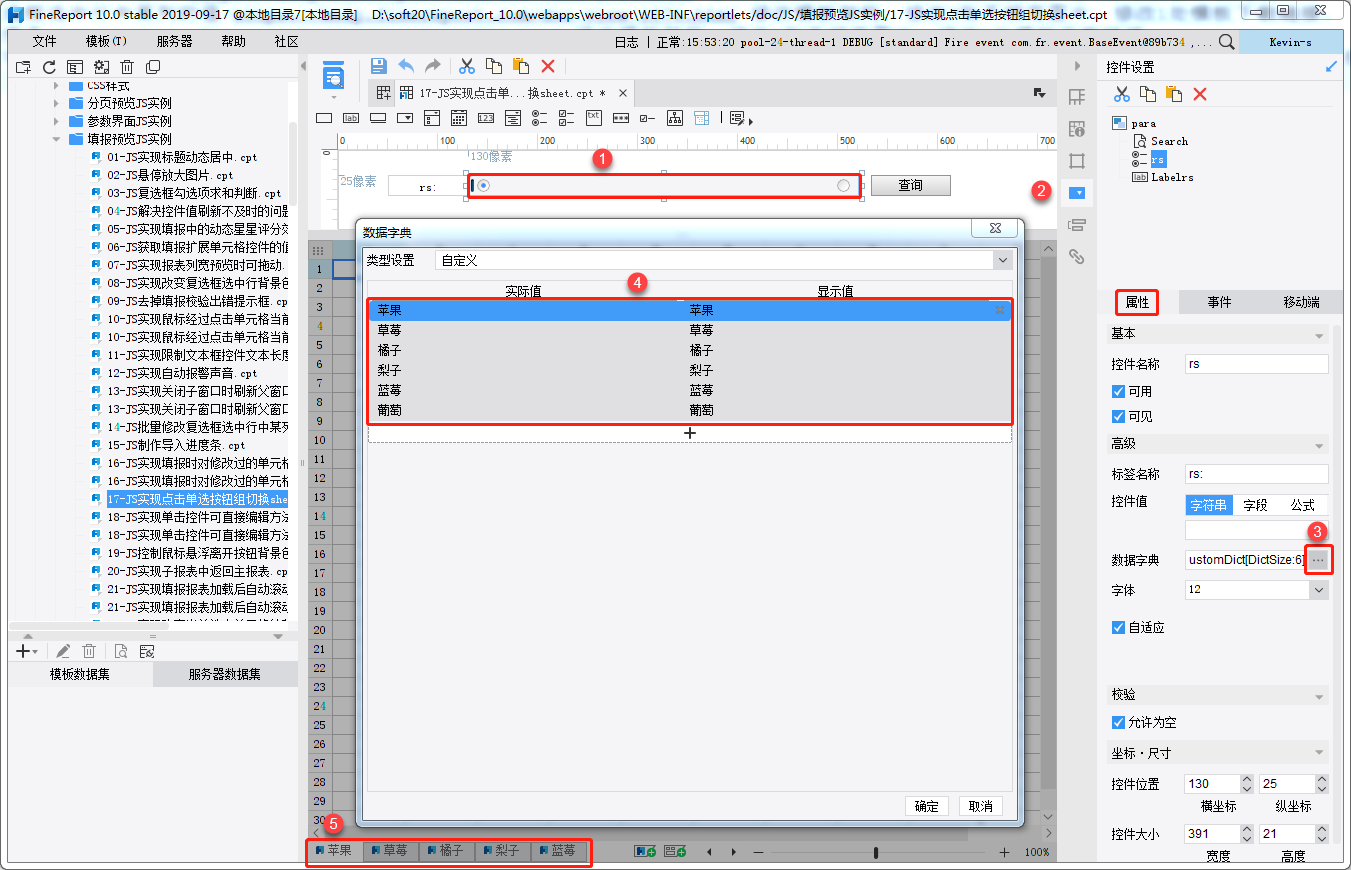Select the Labelrs node in the widget tree
This screenshot has height=870, width=1351.
click(x=1171, y=177)
